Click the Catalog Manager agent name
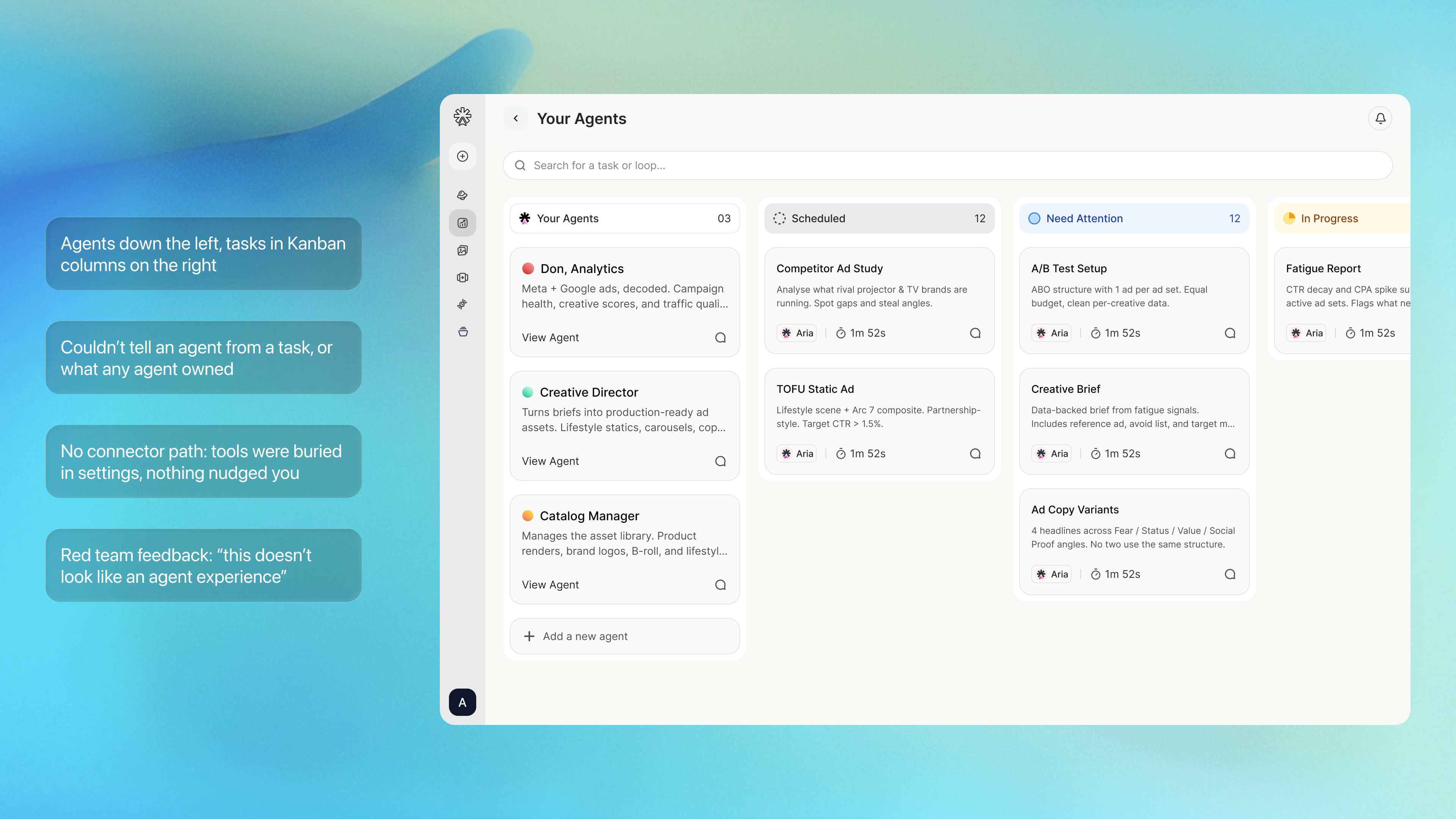The width and height of the screenshot is (1456, 819). pos(589,516)
